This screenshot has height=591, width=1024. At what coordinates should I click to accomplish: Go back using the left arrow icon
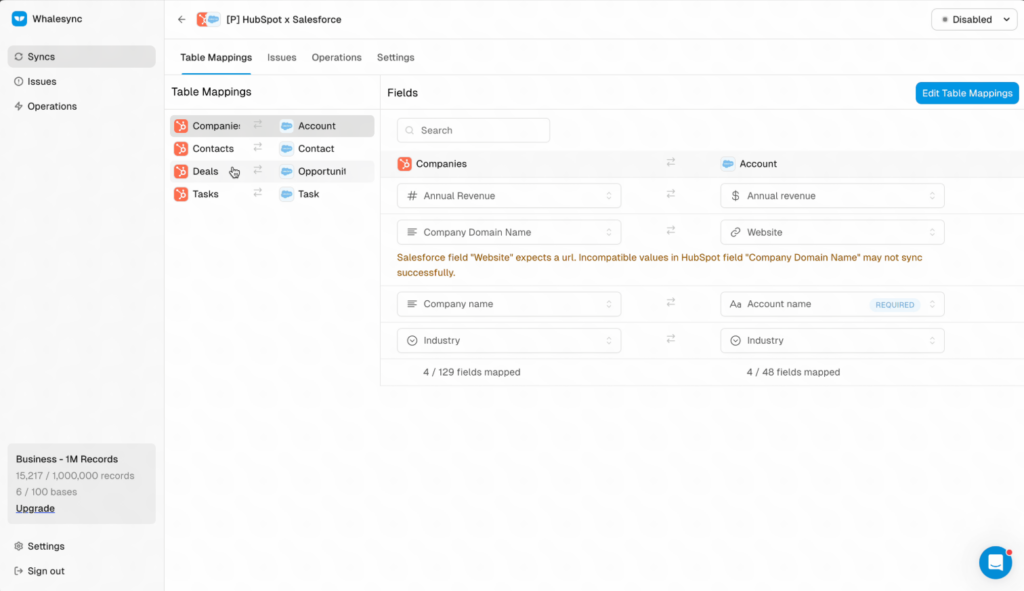point(182,20)
